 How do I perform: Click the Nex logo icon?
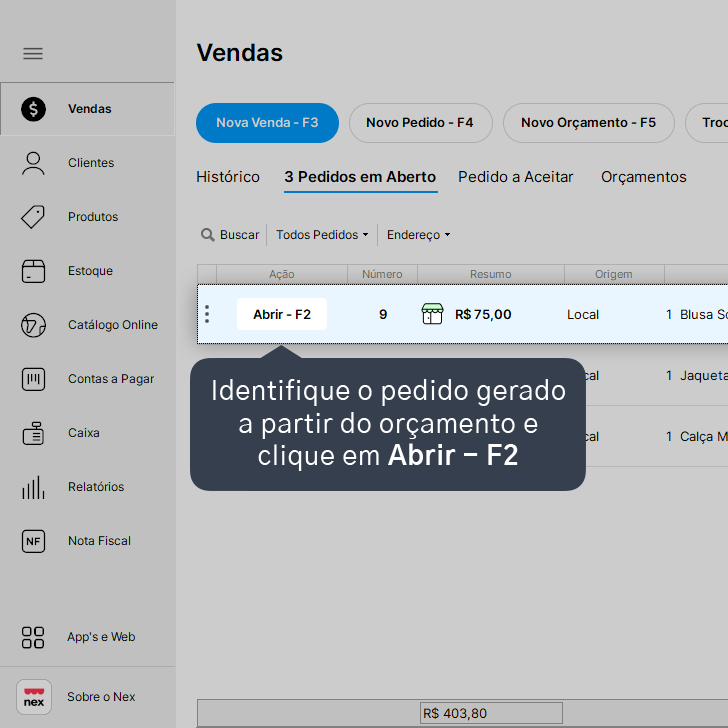(34, 697)
